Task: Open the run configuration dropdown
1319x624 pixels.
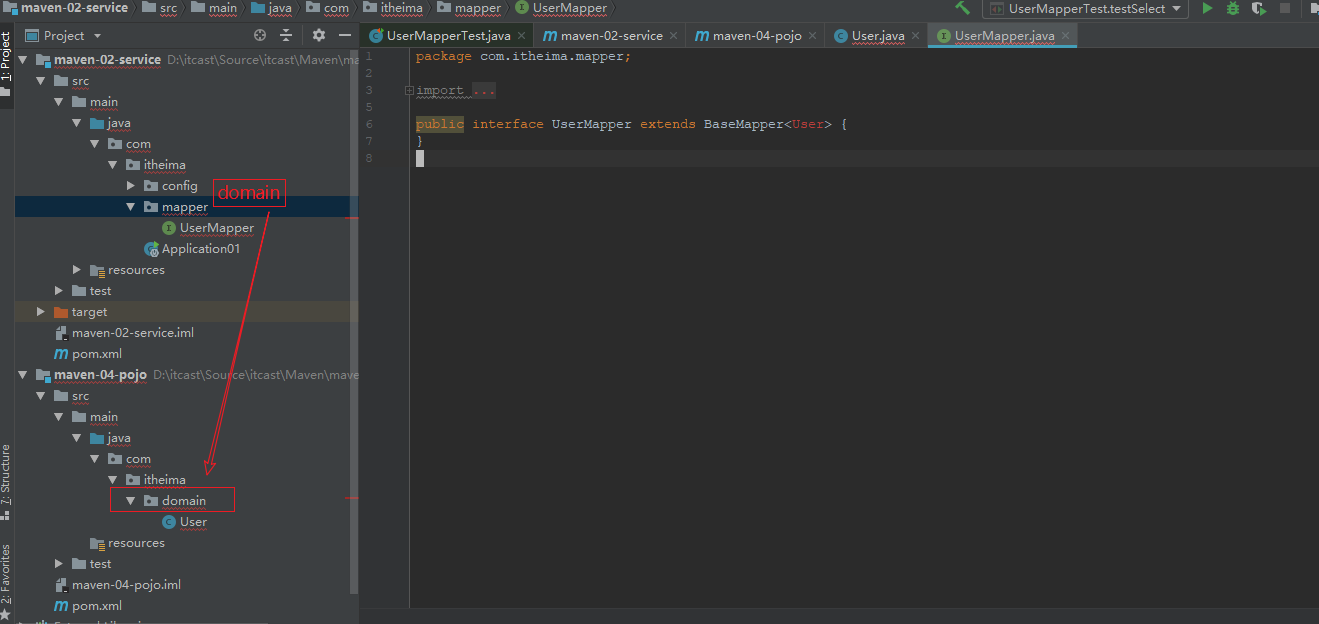Action: point(1084,8)
